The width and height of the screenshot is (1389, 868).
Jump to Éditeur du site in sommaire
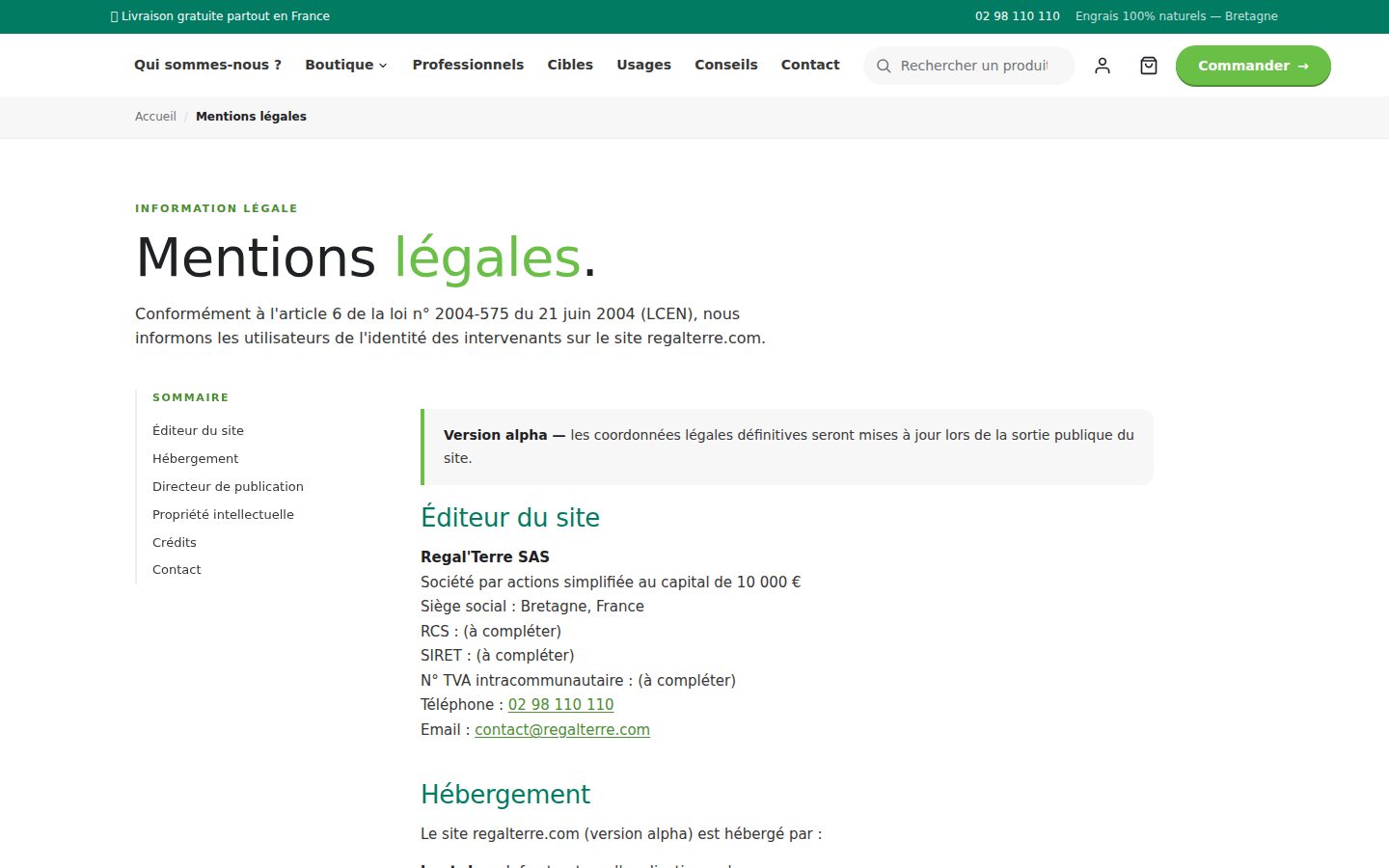(198, 430)
